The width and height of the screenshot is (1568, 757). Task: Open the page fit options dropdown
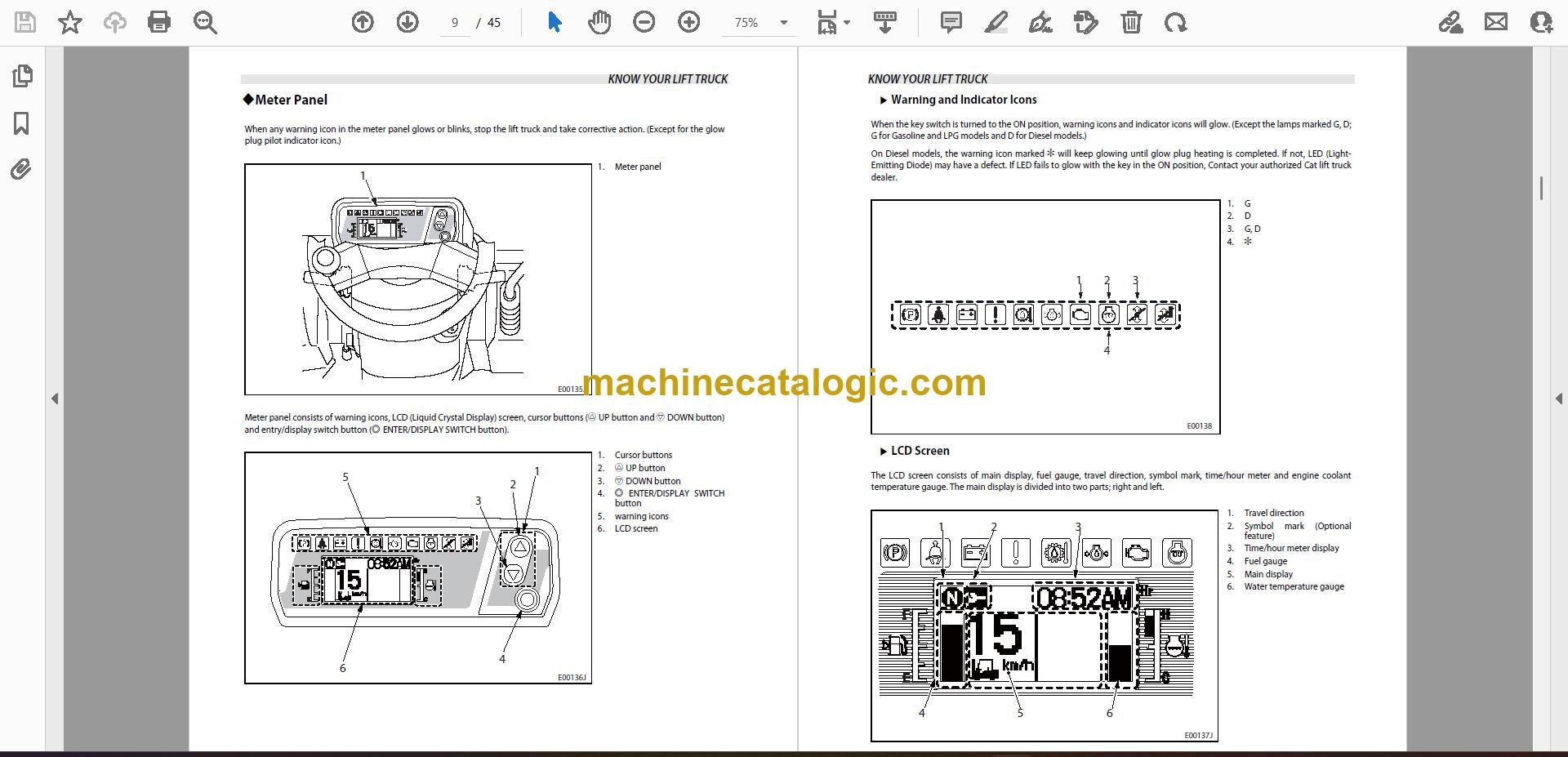tap(833, 22)
